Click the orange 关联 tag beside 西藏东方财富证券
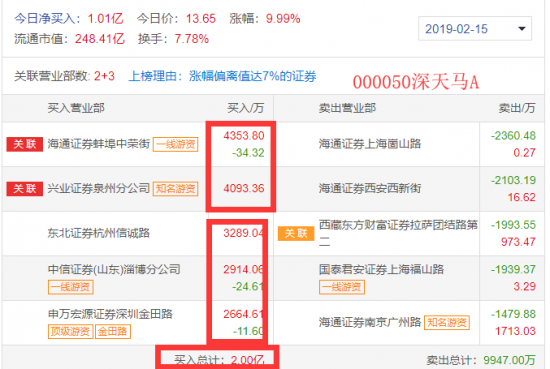This screenshot has height=369, width=550. (296, 233)
